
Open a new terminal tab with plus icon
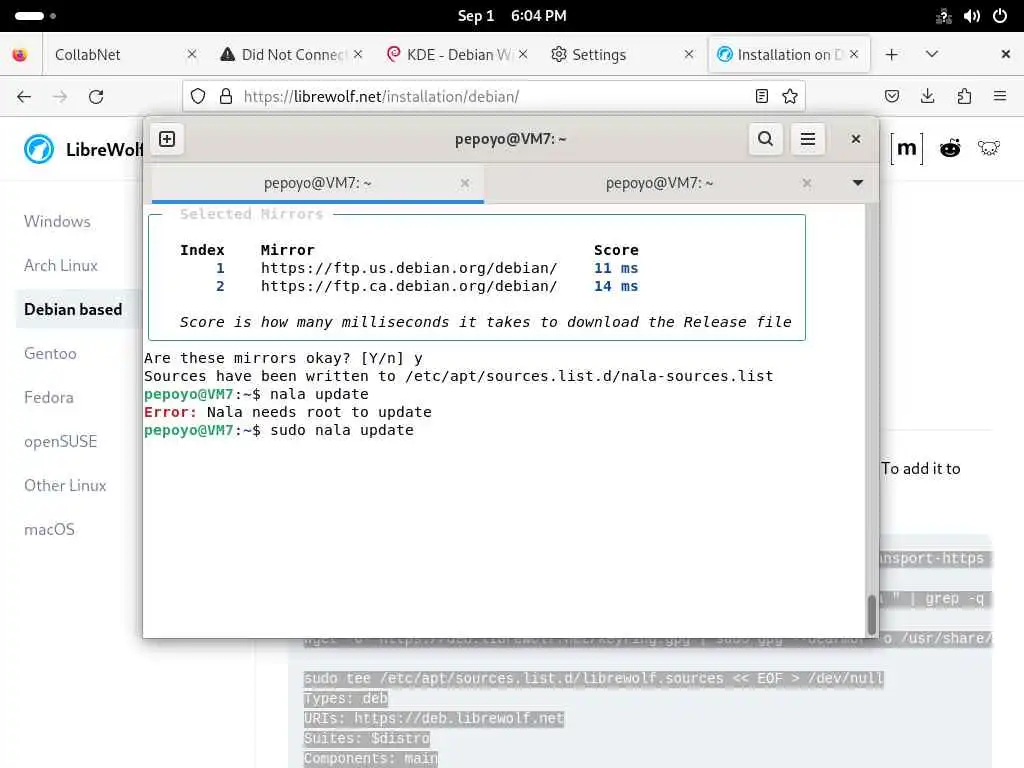(x=167, y=139)
